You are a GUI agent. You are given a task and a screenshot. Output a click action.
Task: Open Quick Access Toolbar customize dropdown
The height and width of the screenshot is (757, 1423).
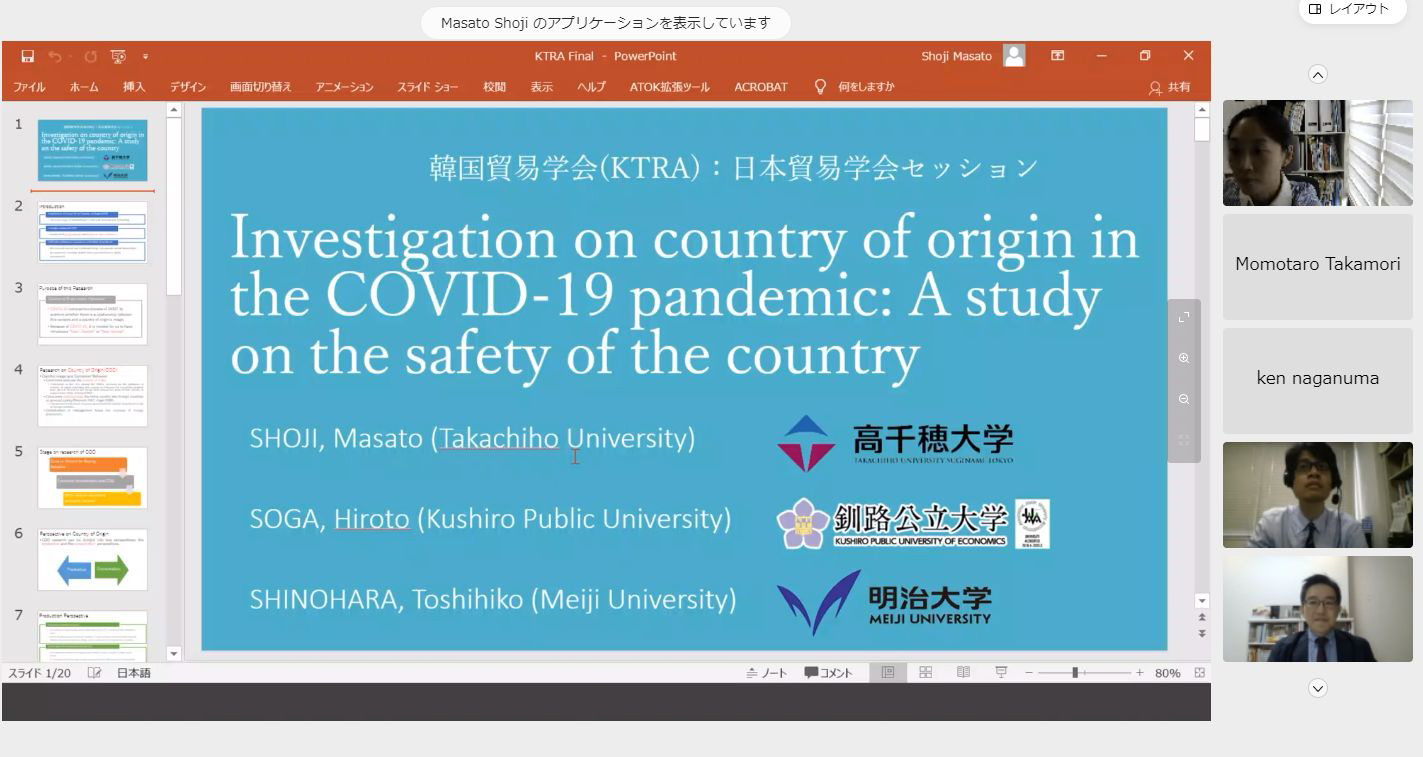[145, 56]
